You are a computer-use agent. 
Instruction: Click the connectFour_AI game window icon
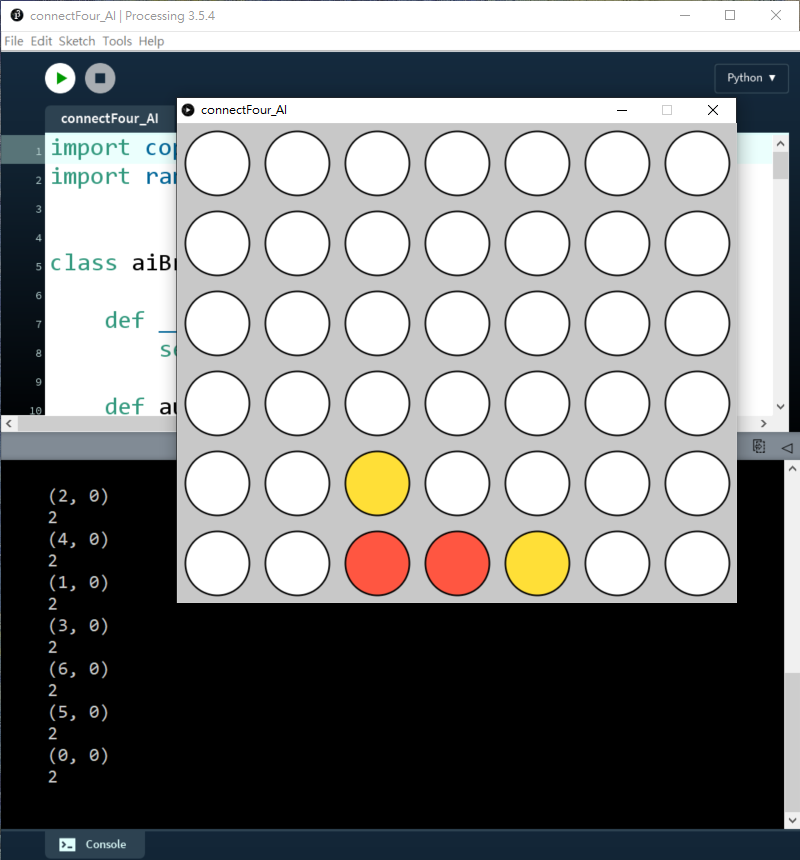click(x=188, y=110)
